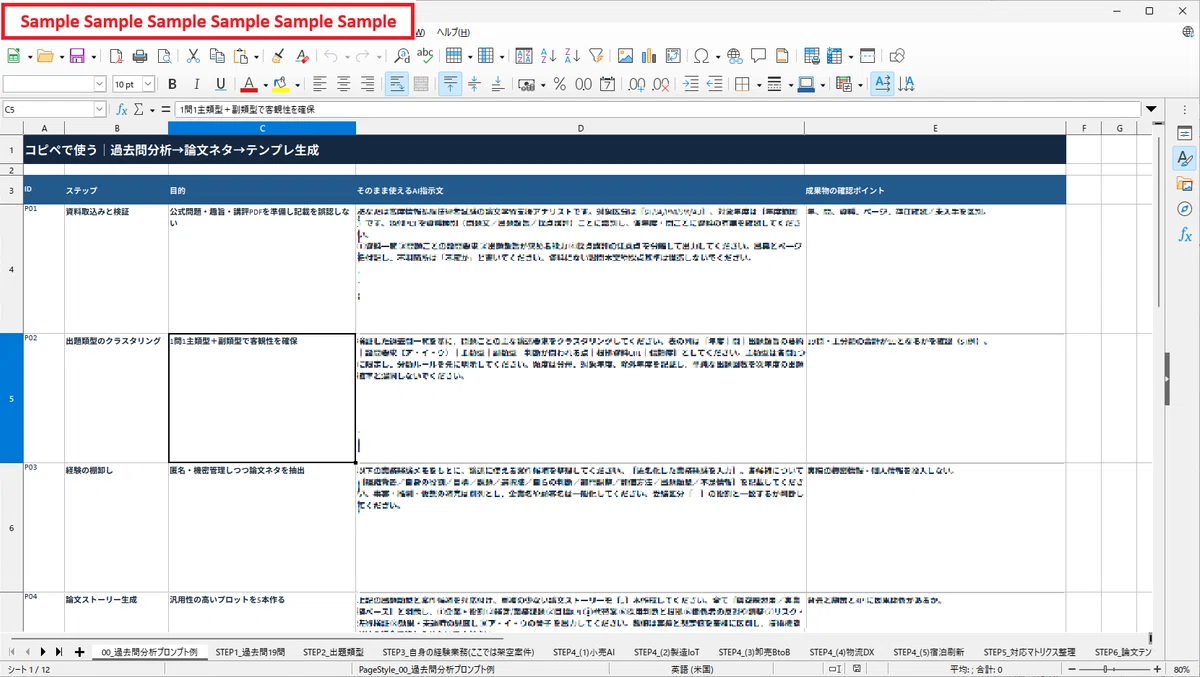
Task: Click the Increase Indent icon
Action: (x=692, y=84)
